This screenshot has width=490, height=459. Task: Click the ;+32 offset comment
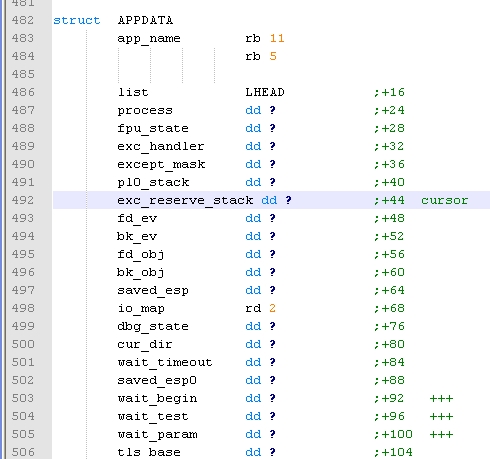click(389, 146)
